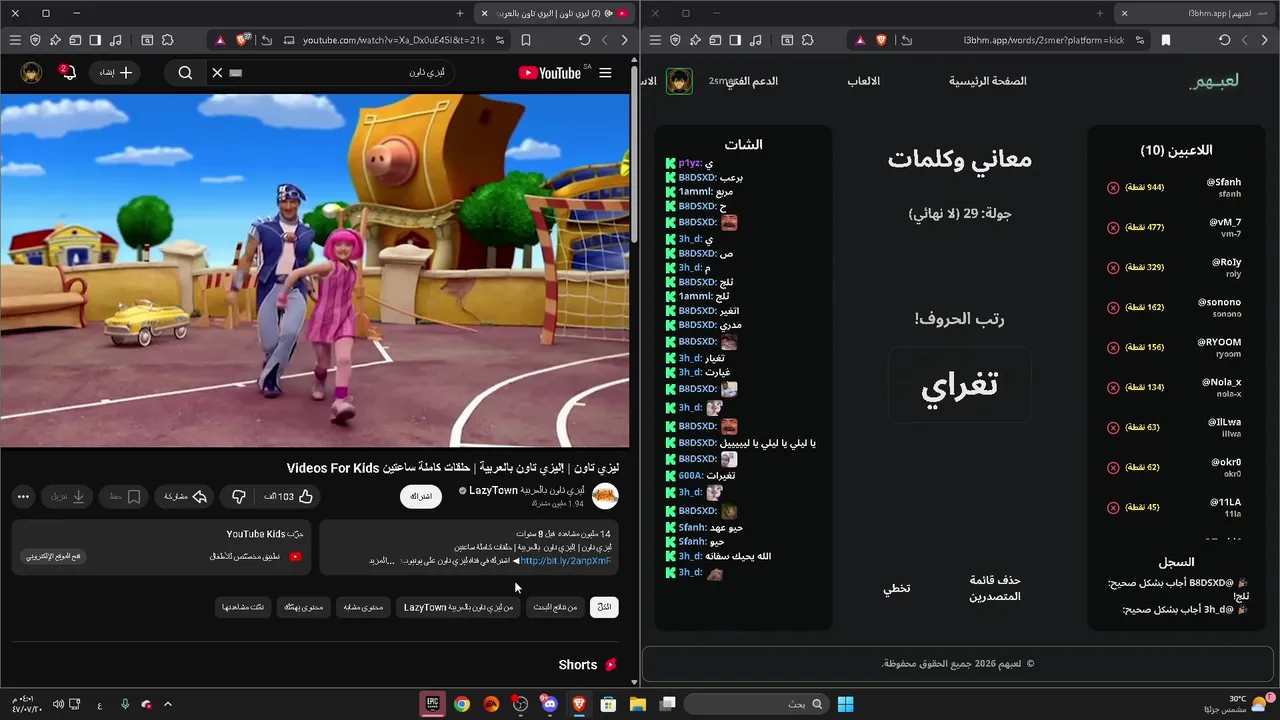
Task: Open Brave Rewards triangle in YouTube window
Action: 219,40
